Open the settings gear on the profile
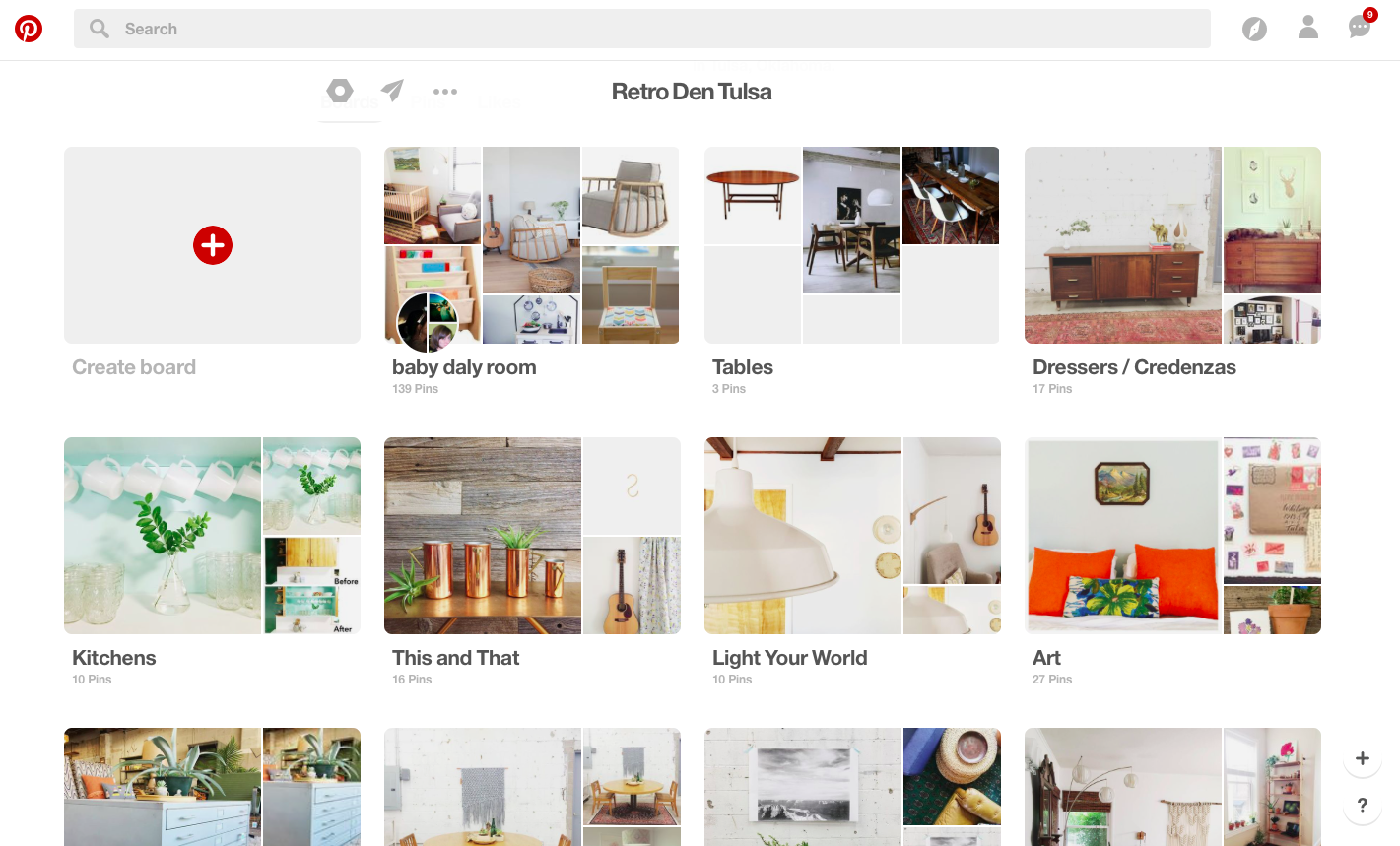This screenshot has width=1400, height=846. pos(340,91)
